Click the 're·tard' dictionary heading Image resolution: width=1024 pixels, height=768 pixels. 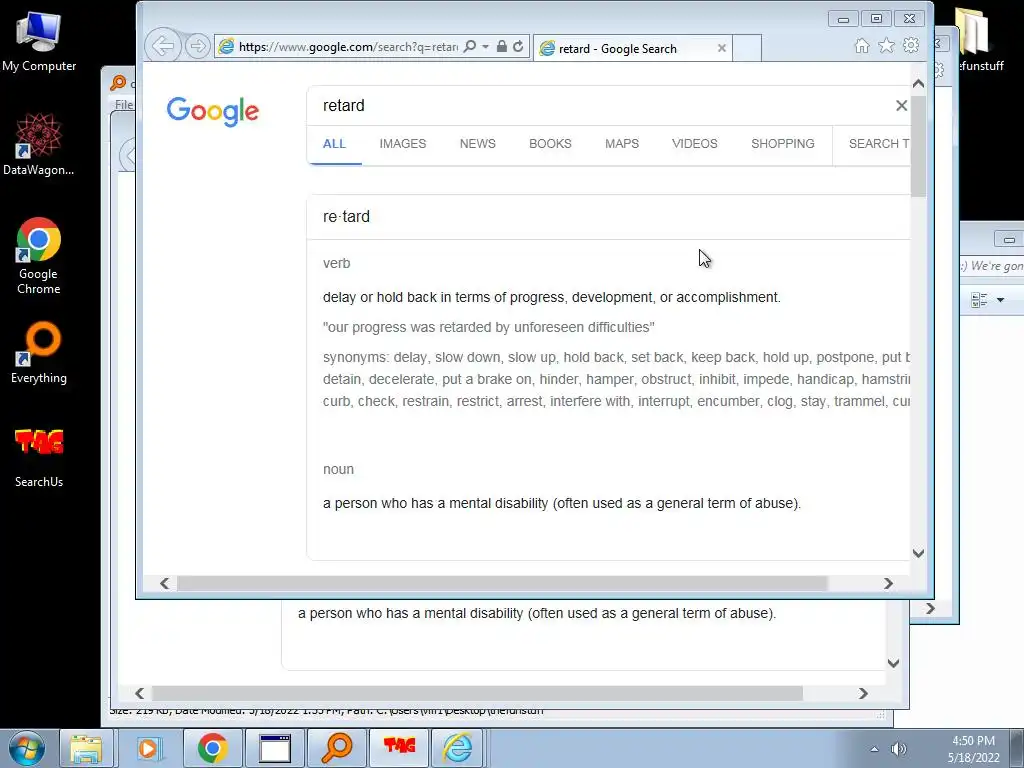click(346, 217)
